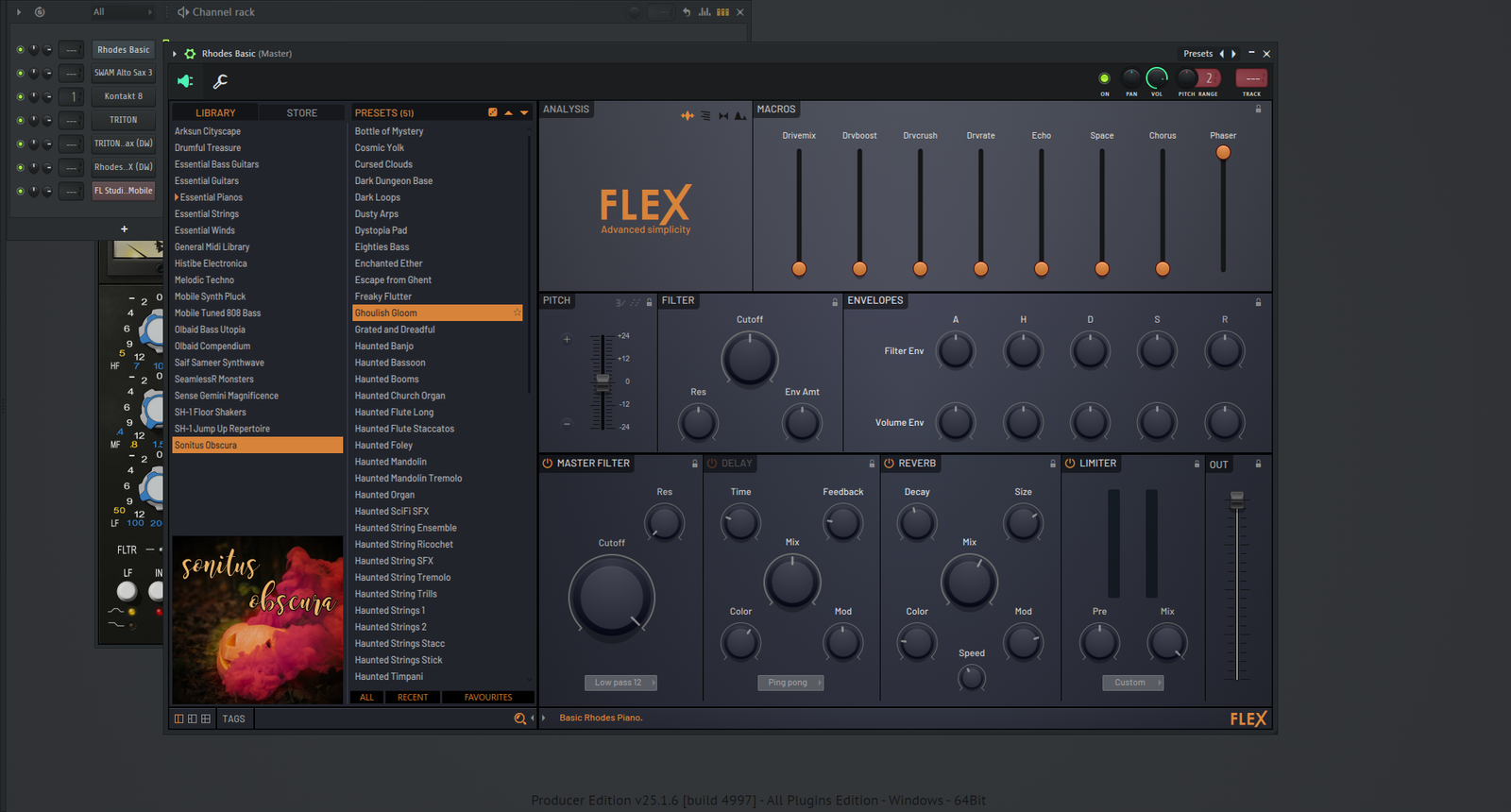The height and width of the screenshot is (812, 1511).
Task: Click the Sonitus Obscura pack artwork
Action: (258, 620)
